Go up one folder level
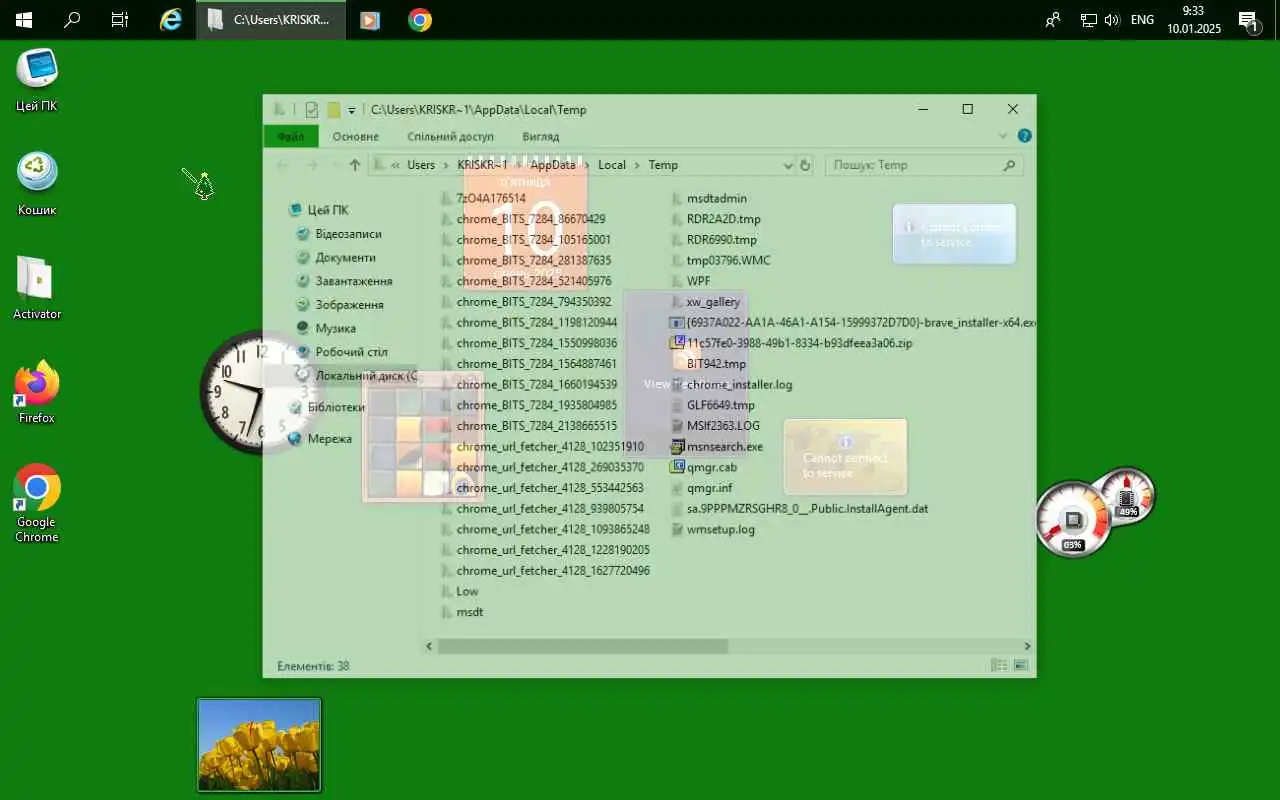 354,165
